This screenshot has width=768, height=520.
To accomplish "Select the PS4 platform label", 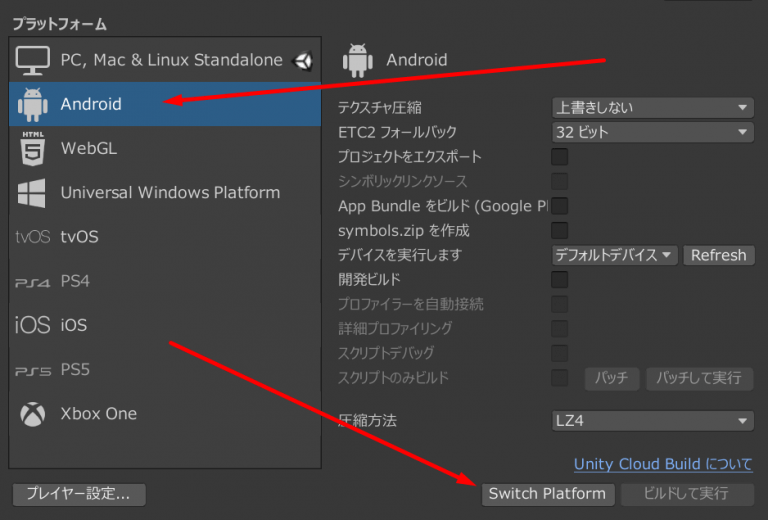I will (75, 281).
